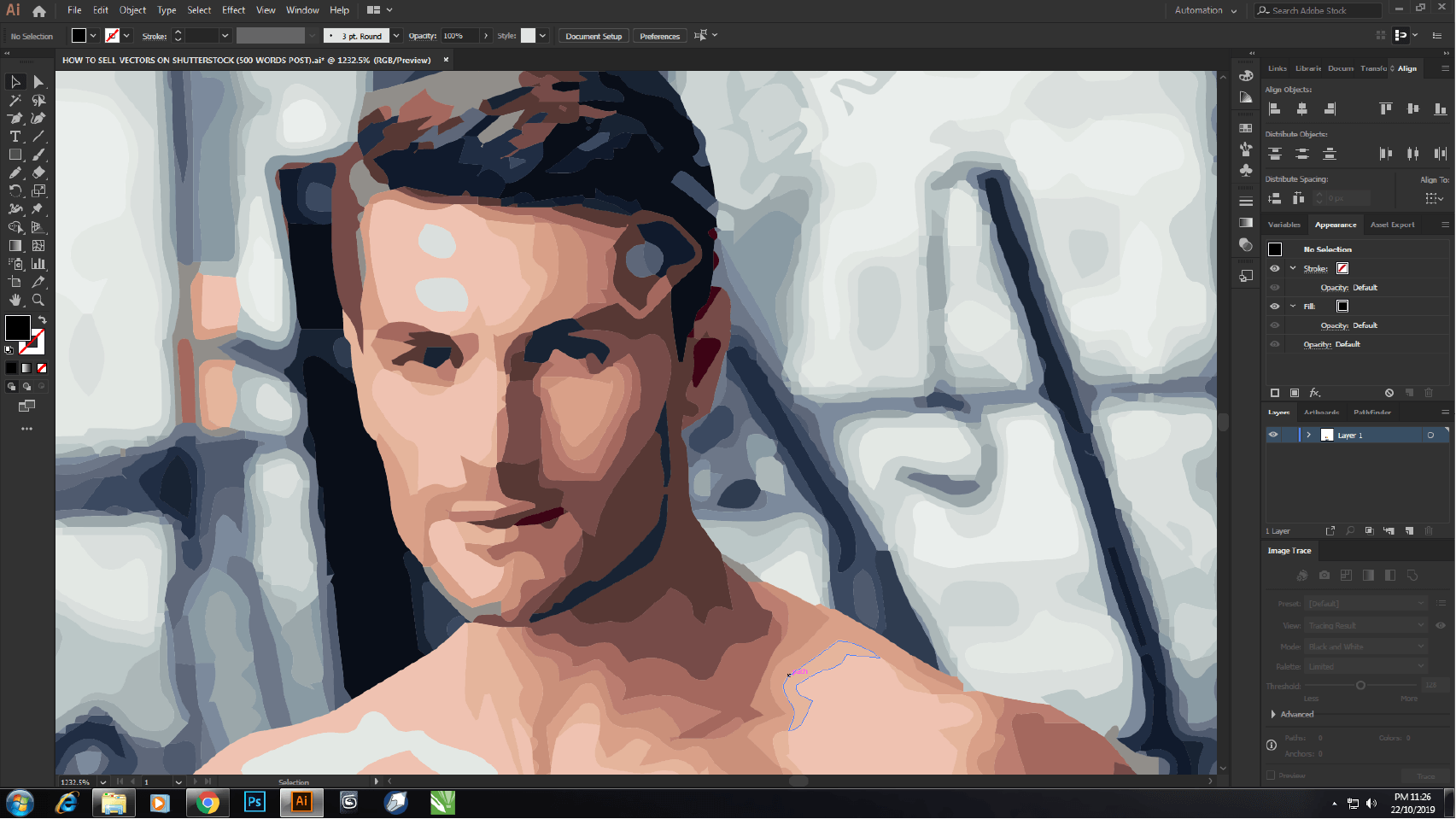Click the Stroke color swatch in Appearance panel

pos(1342,268)
